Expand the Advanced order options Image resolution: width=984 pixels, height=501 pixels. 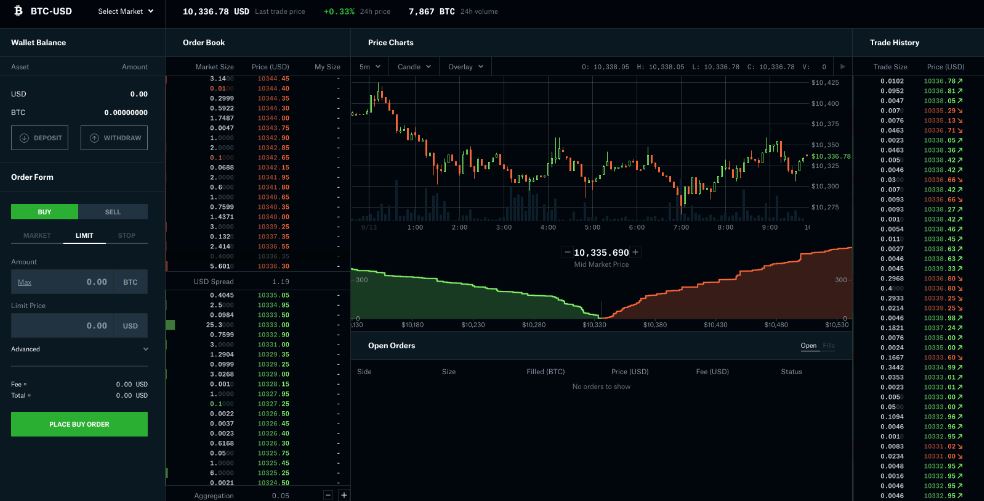(80, 349)
